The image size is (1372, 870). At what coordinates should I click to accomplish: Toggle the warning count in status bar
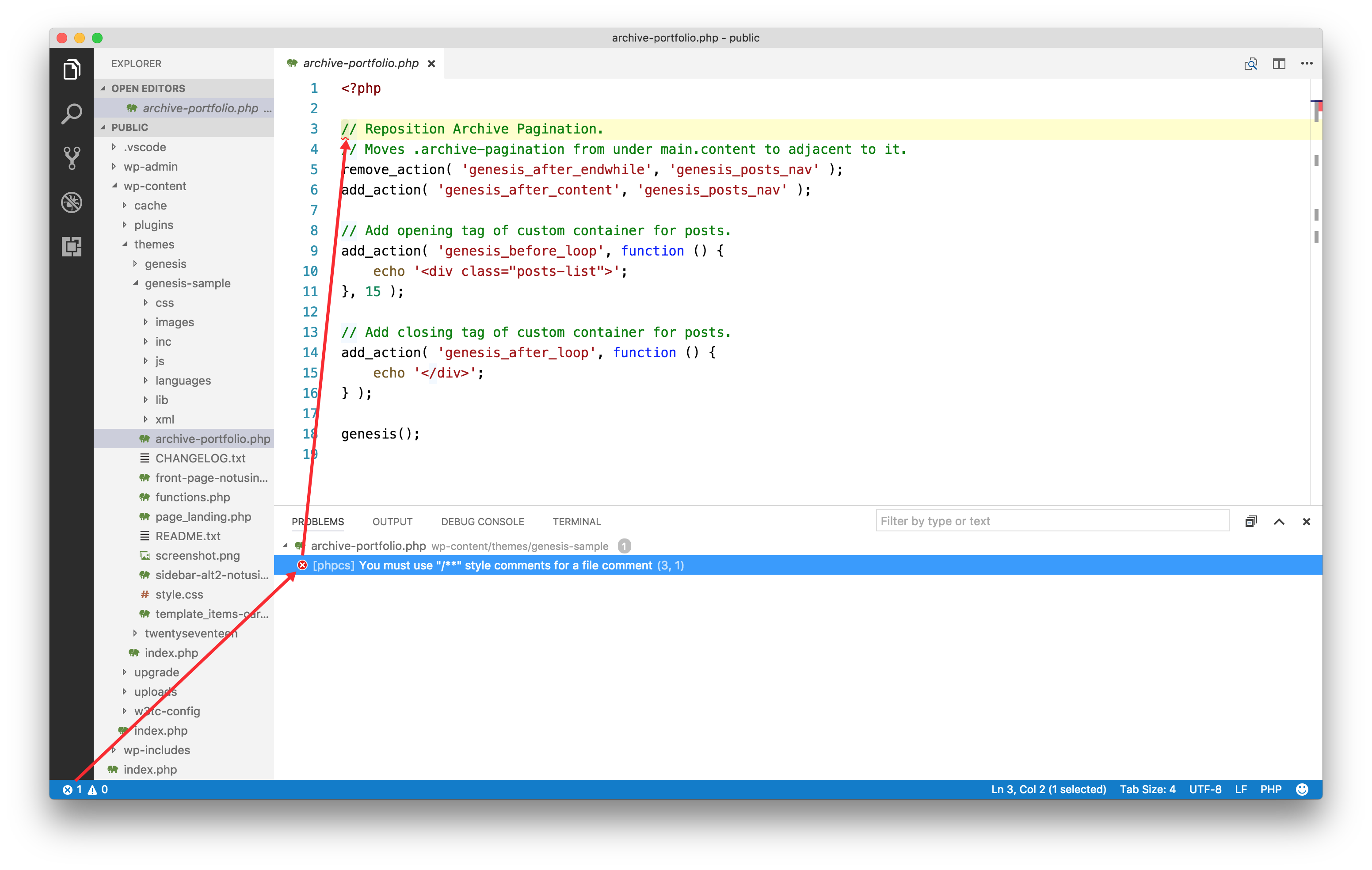[x=99, y=789]
